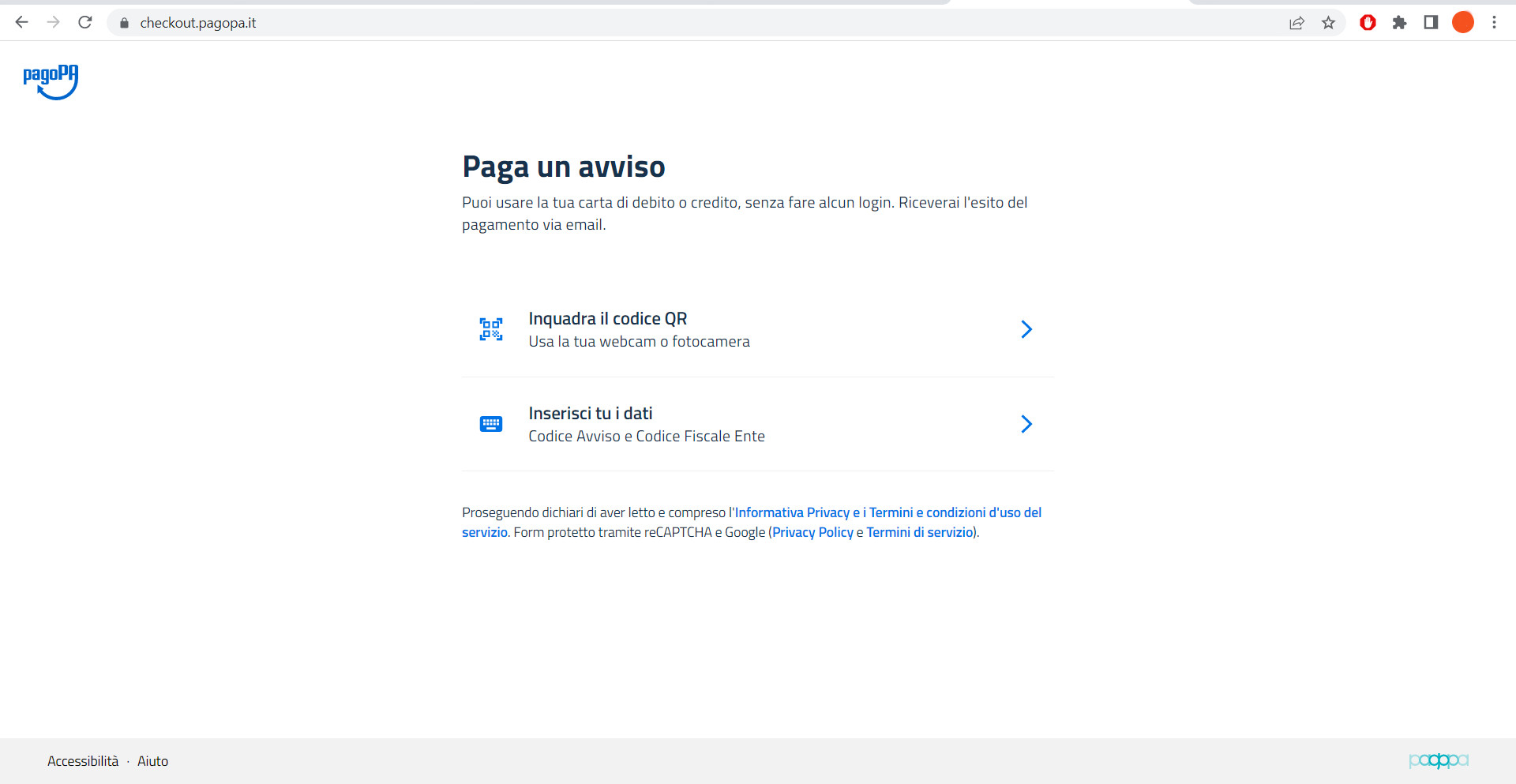Open Accessibilità in the footer
Image resolution: width=1516 pixels, height=784 pixels.
(83, 761)
